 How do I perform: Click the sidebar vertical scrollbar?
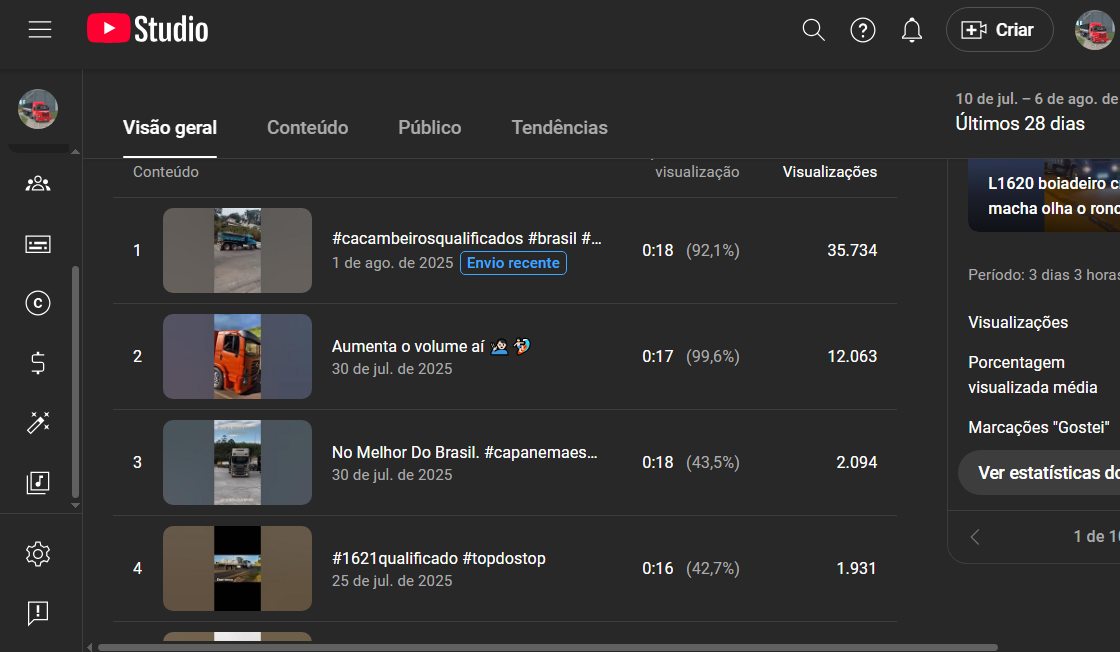click(x=75, y=382)
